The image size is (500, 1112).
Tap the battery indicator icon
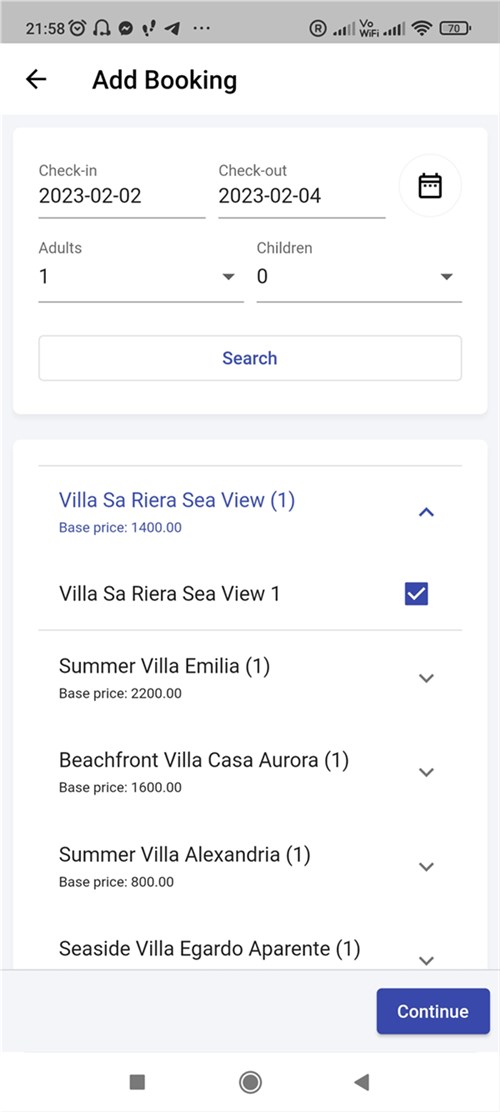point(455,29)
